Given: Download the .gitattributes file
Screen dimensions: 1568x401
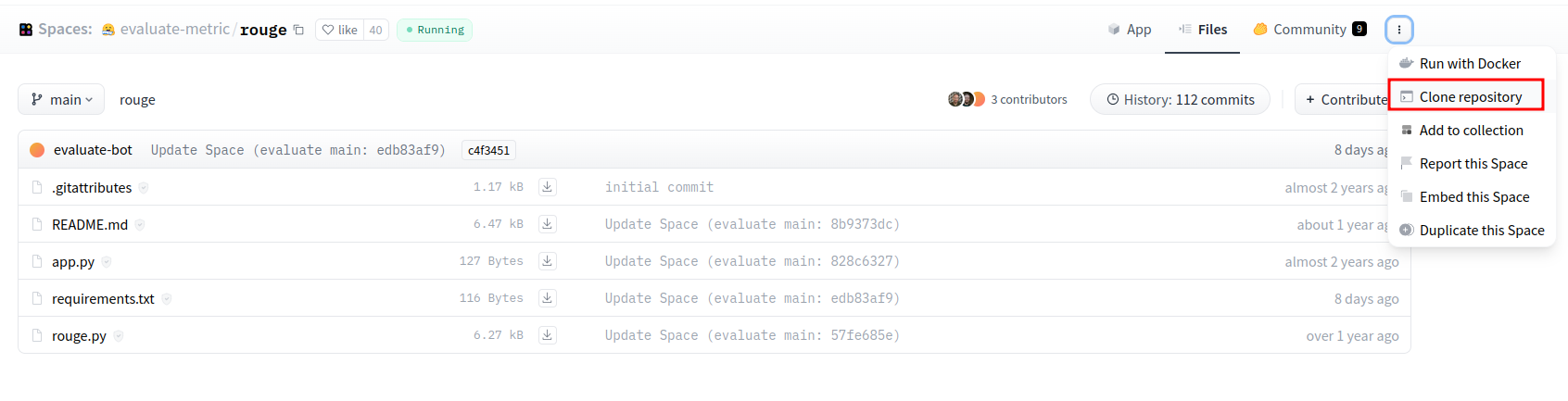Looking at the screenshot, I should pos(548,187).
